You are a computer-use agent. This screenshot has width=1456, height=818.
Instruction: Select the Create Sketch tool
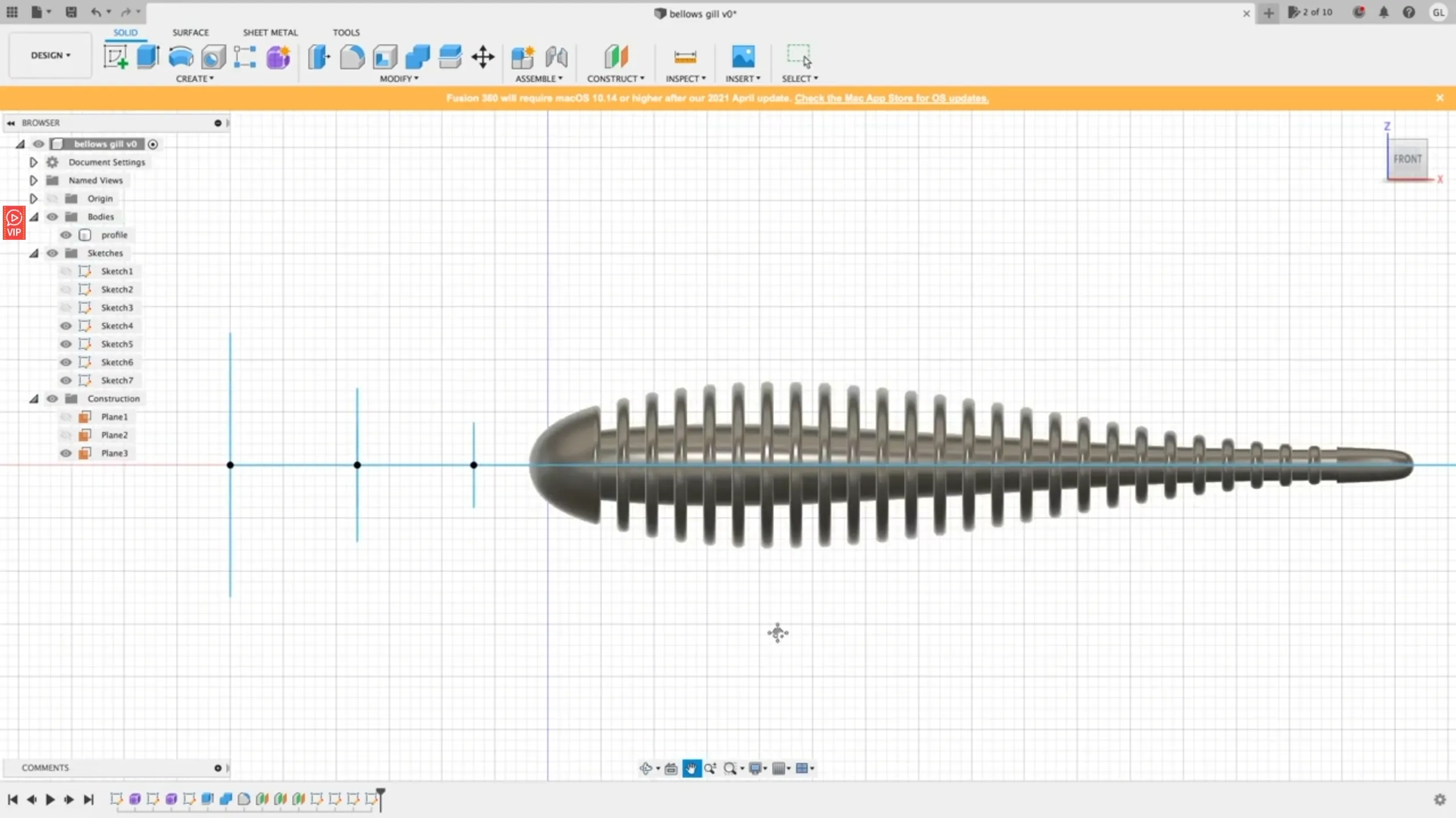(x=115, y=57)
